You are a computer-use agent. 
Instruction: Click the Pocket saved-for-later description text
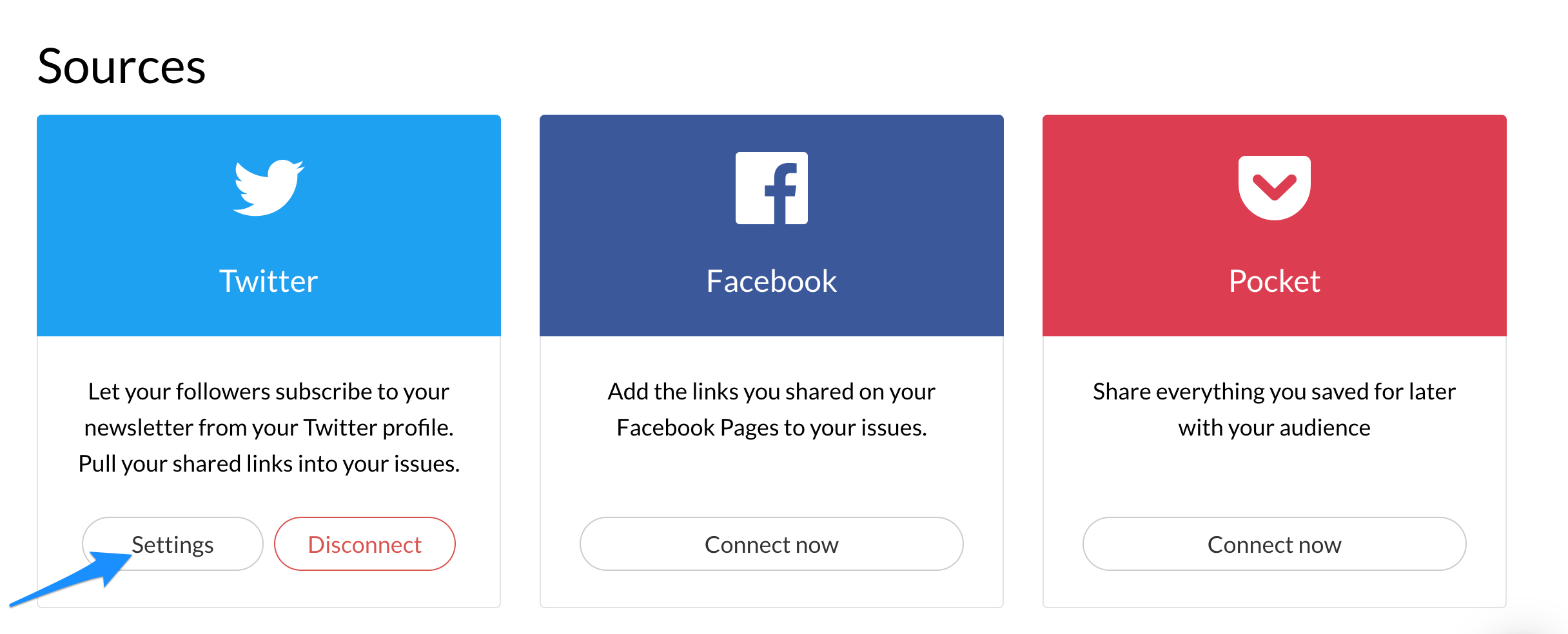[x=1275, y=409]
